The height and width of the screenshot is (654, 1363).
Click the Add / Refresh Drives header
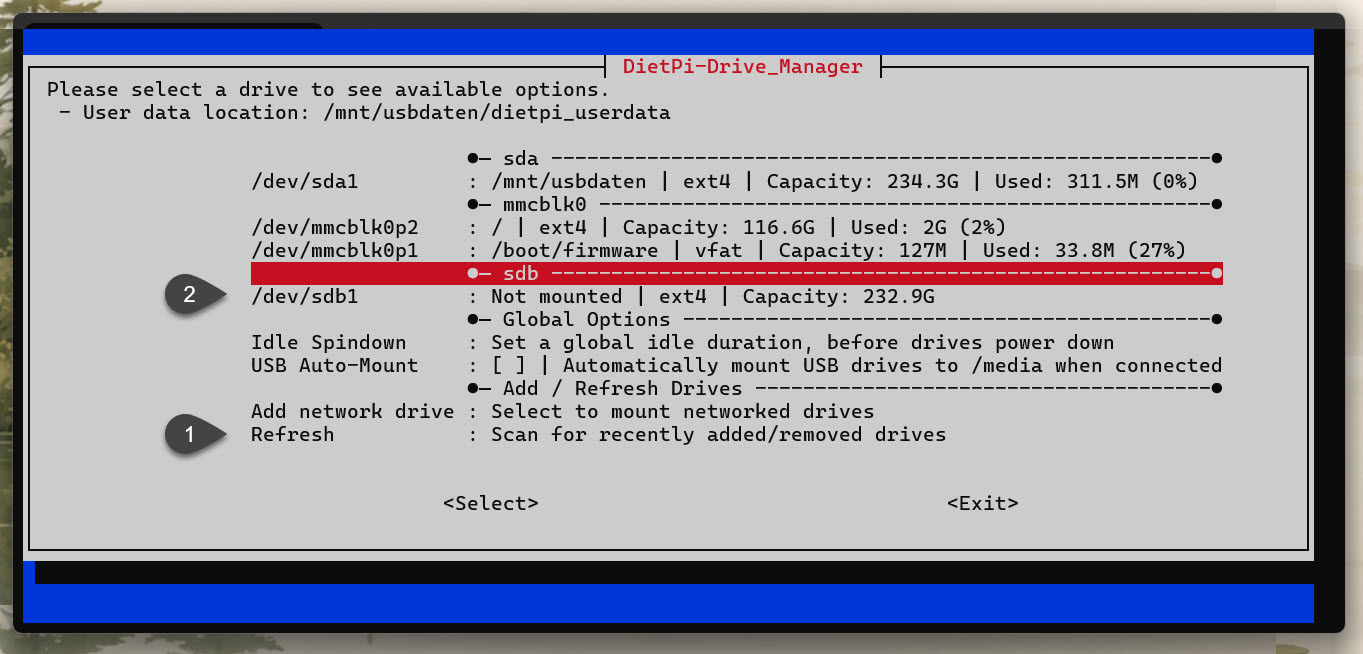[844, 389]
